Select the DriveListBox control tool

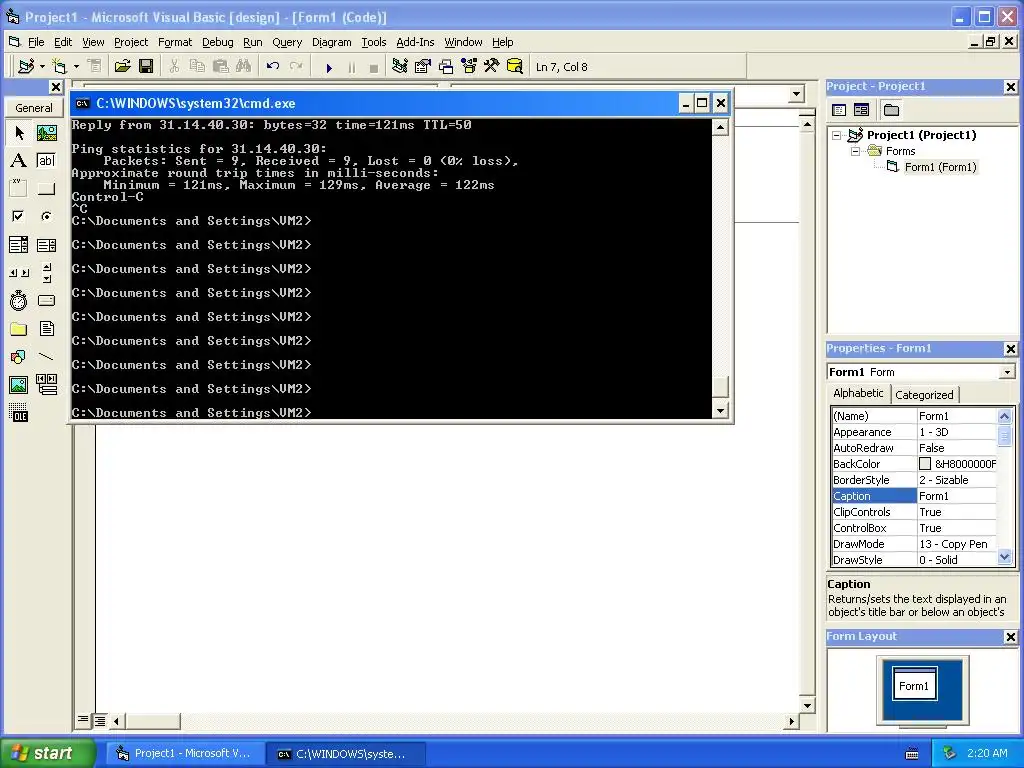coord(46,300)
